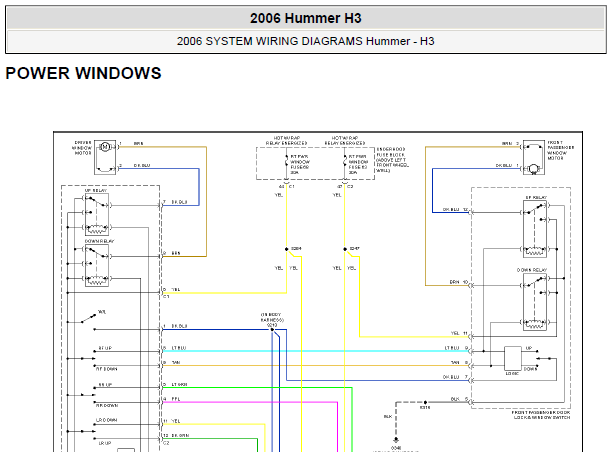Click "PPL" wire label at driver switch

176,399
